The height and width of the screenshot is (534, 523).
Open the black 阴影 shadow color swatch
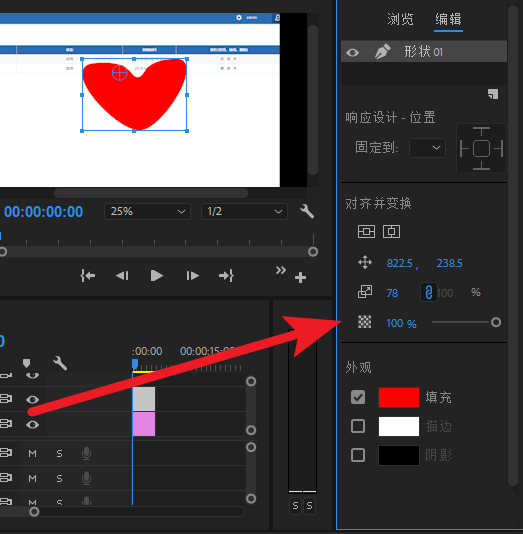(399, 455)
